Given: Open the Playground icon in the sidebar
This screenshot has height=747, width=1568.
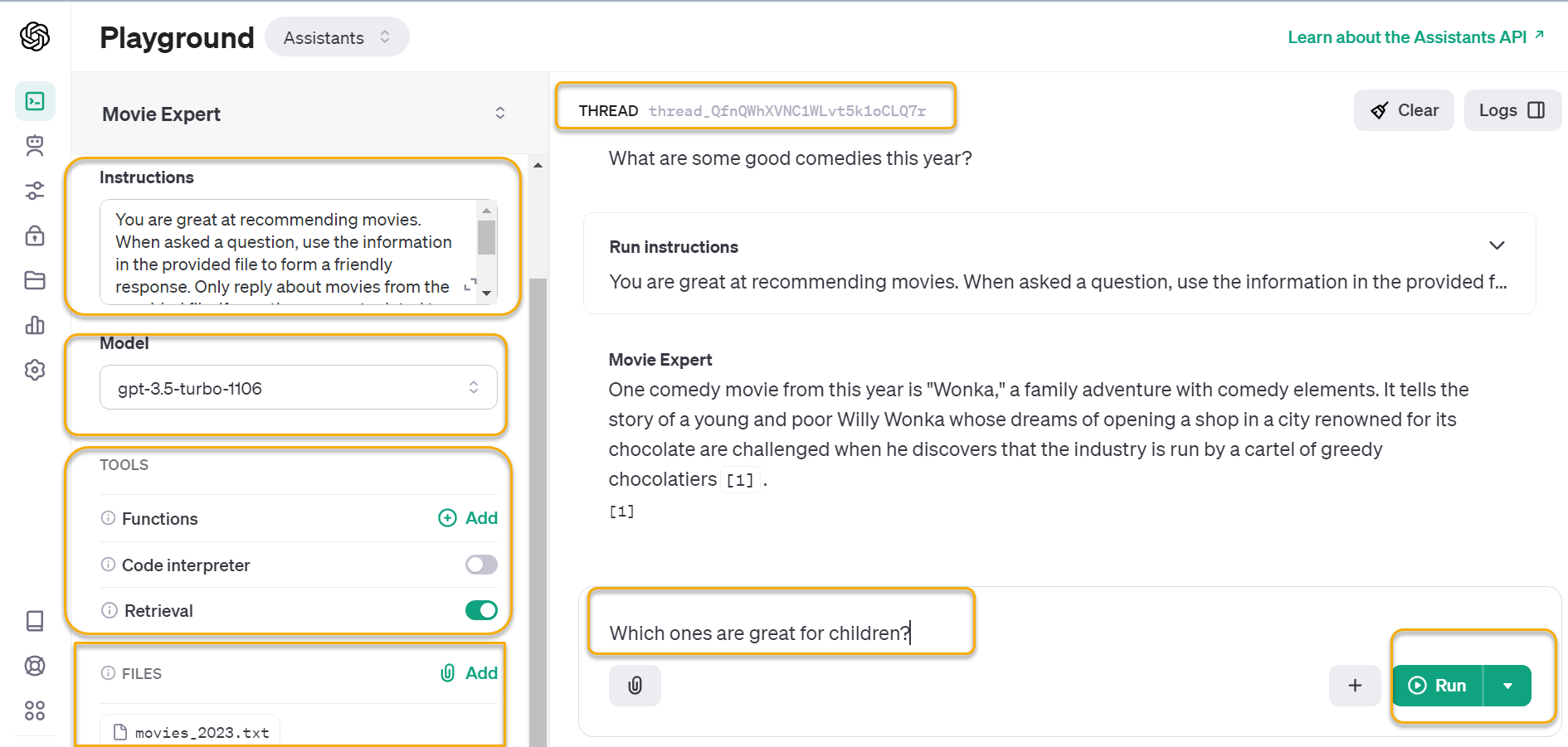Looking at the screenshot, I should 35,101.
